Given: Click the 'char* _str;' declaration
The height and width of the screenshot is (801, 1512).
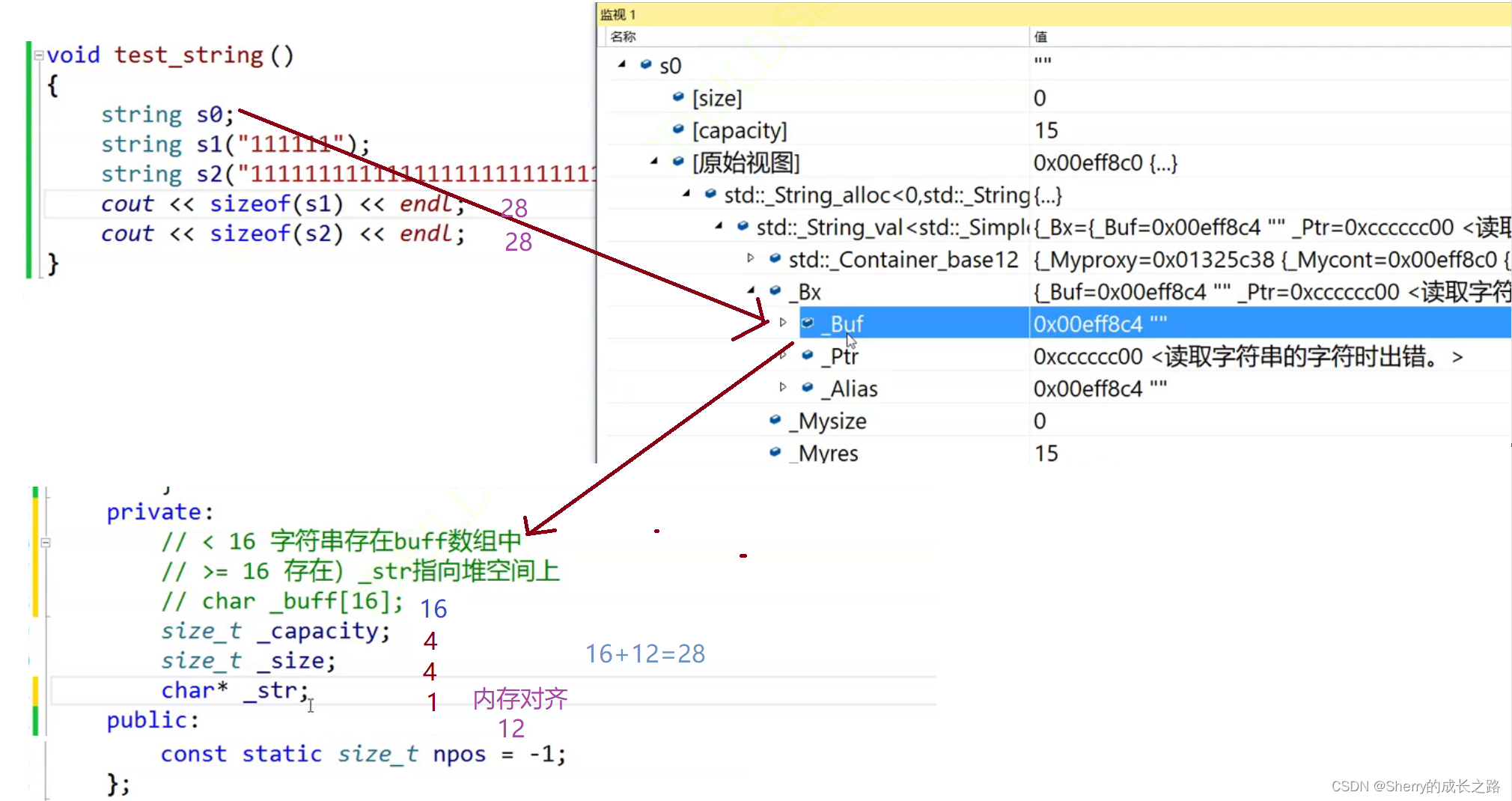Looking at the screenshot, I should [235, 690].
